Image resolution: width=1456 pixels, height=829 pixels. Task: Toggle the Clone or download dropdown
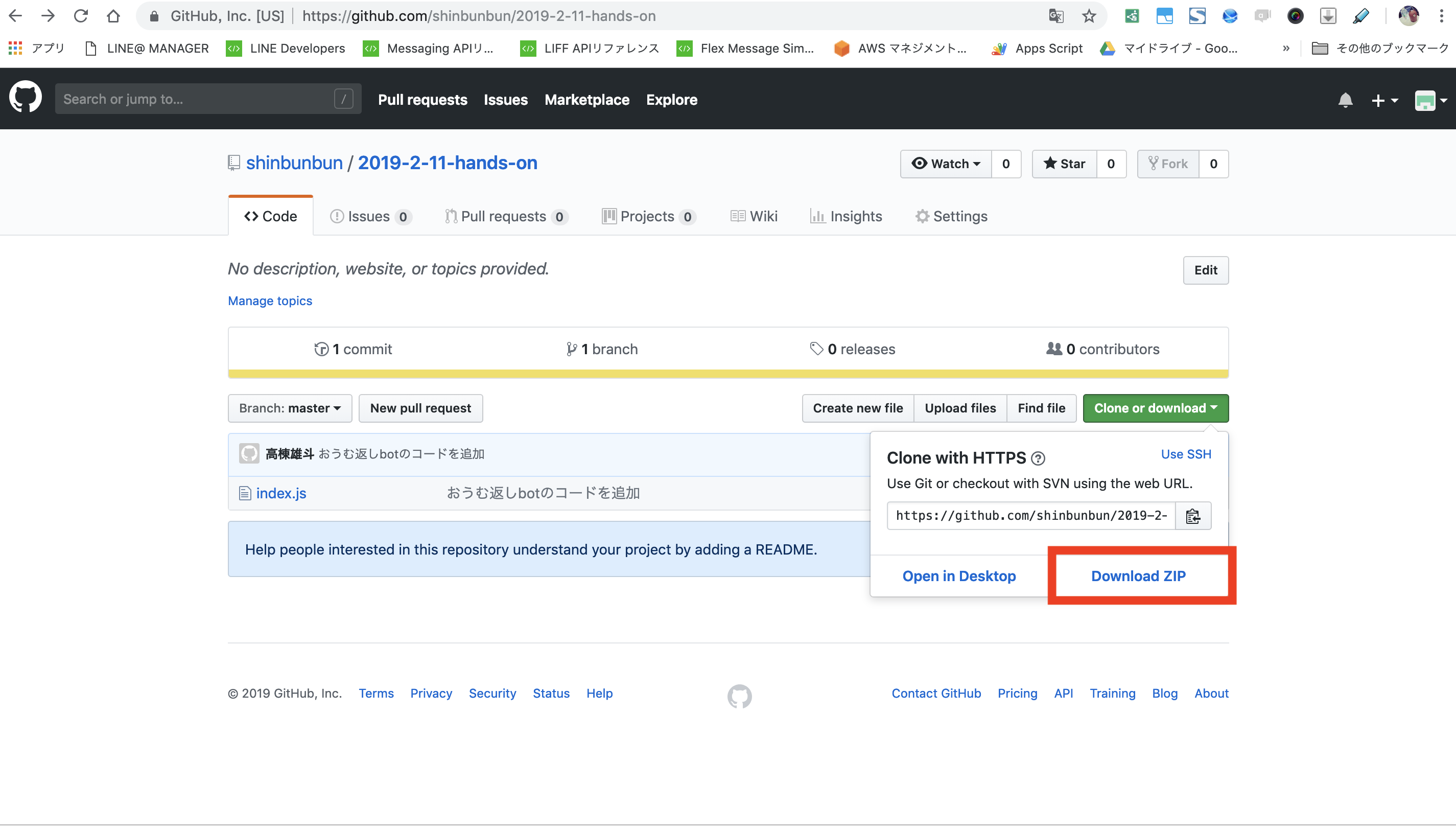coord(1156,408)
